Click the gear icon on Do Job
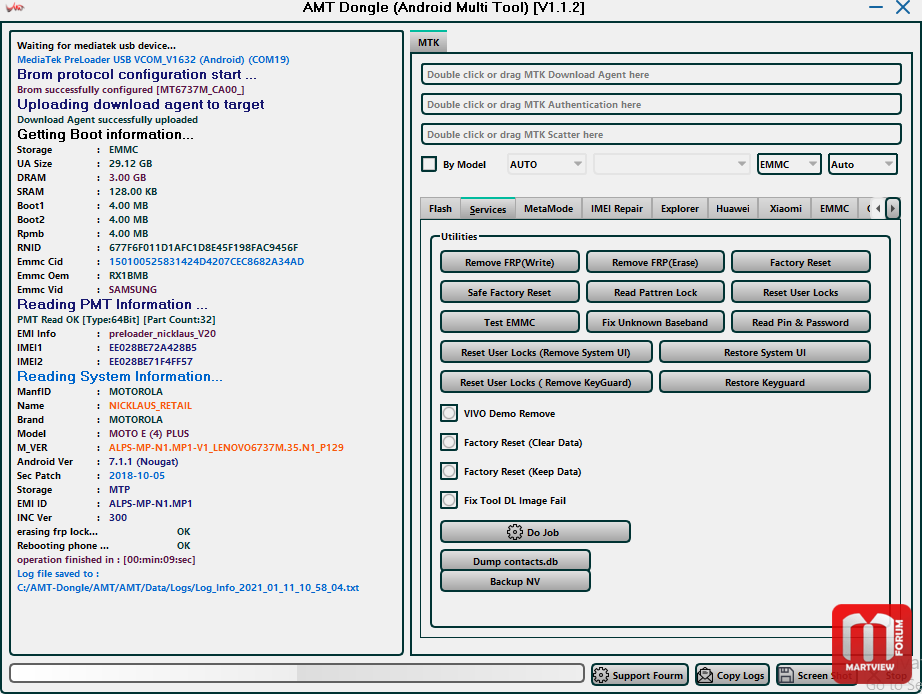Viewport: 922px width, 694px height. pyautogui.click(x=515, y=532)
